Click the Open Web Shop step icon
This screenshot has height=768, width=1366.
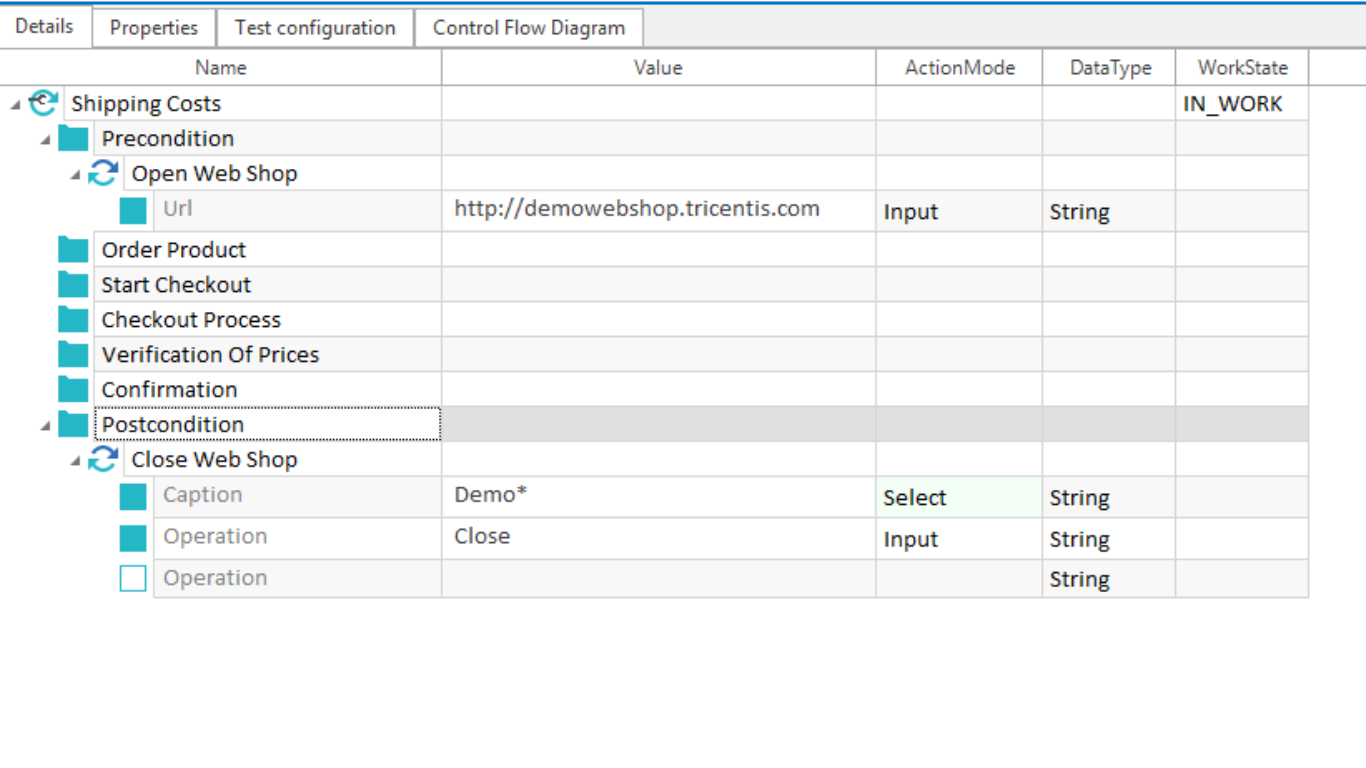(103, 174)
